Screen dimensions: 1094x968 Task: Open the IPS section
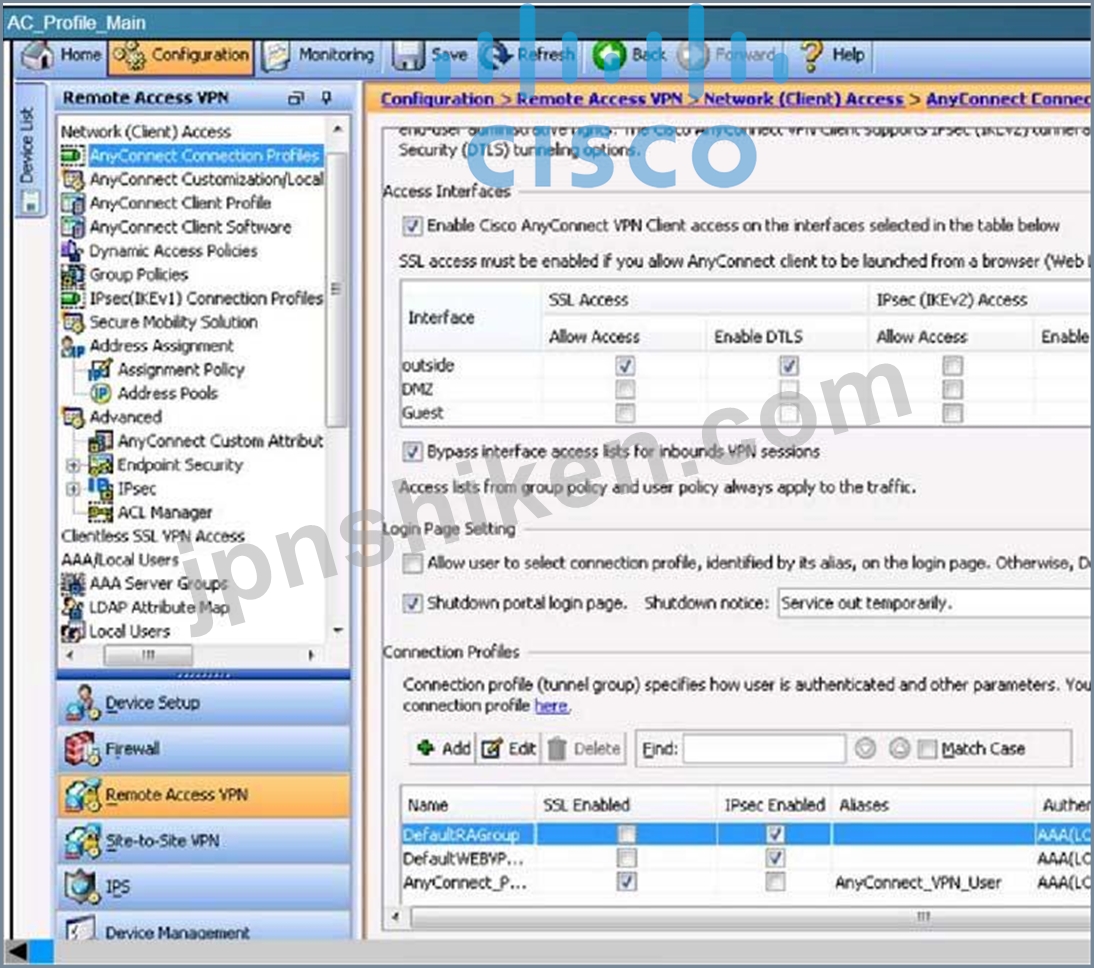tap(204, 886)
